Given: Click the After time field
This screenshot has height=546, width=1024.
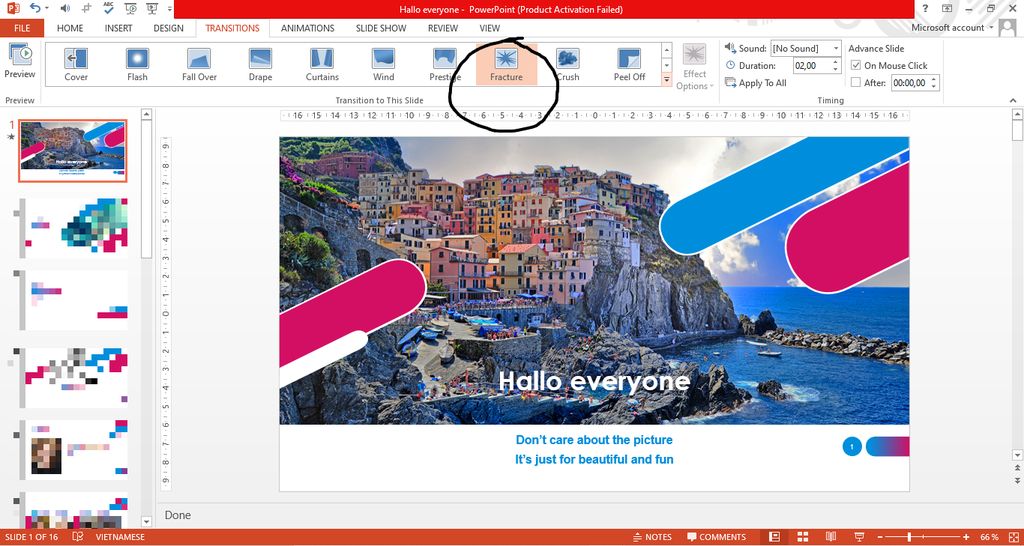Looking at the screenshot, I should [911, 83].
